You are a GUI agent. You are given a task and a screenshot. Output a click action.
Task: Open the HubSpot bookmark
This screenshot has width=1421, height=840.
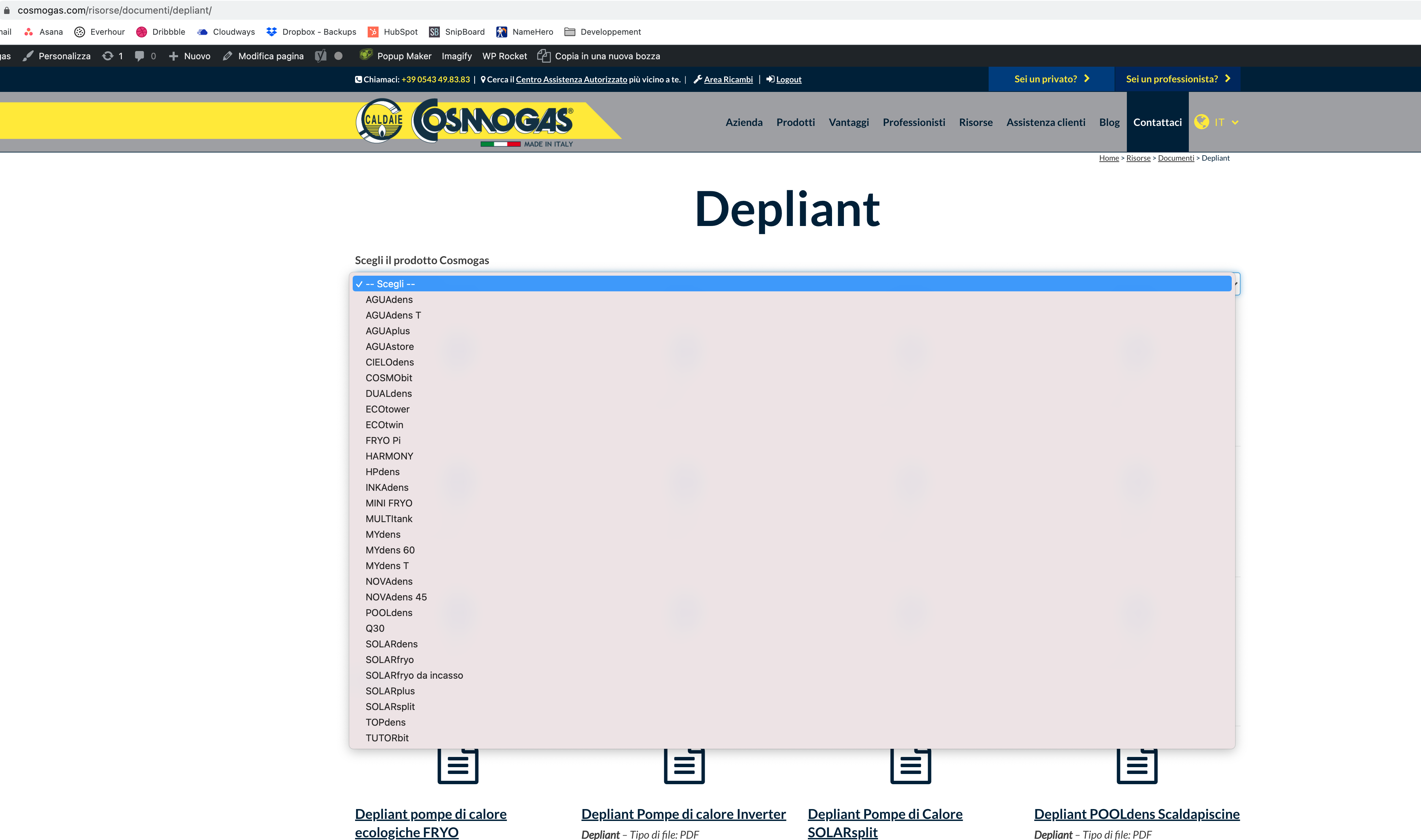pyautogui.click(x=393, y=32)
